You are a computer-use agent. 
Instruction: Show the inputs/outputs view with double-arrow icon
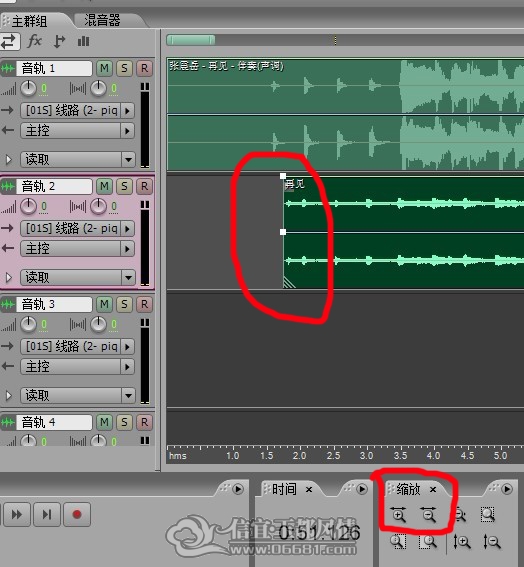click(9, 41)
